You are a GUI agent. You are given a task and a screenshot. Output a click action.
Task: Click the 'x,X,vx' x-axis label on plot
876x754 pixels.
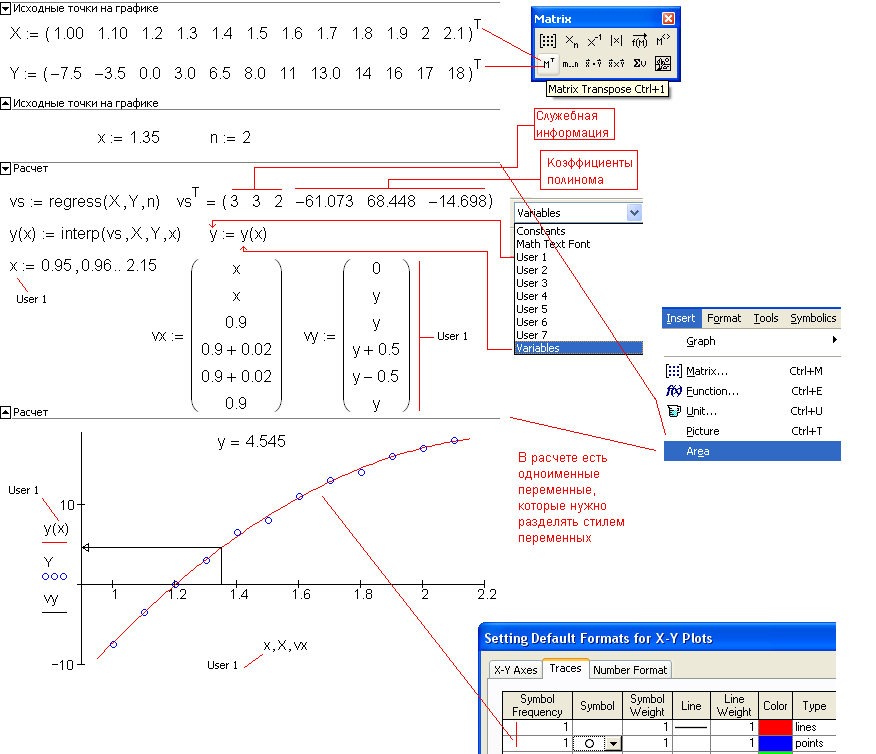tap(285, 646)
